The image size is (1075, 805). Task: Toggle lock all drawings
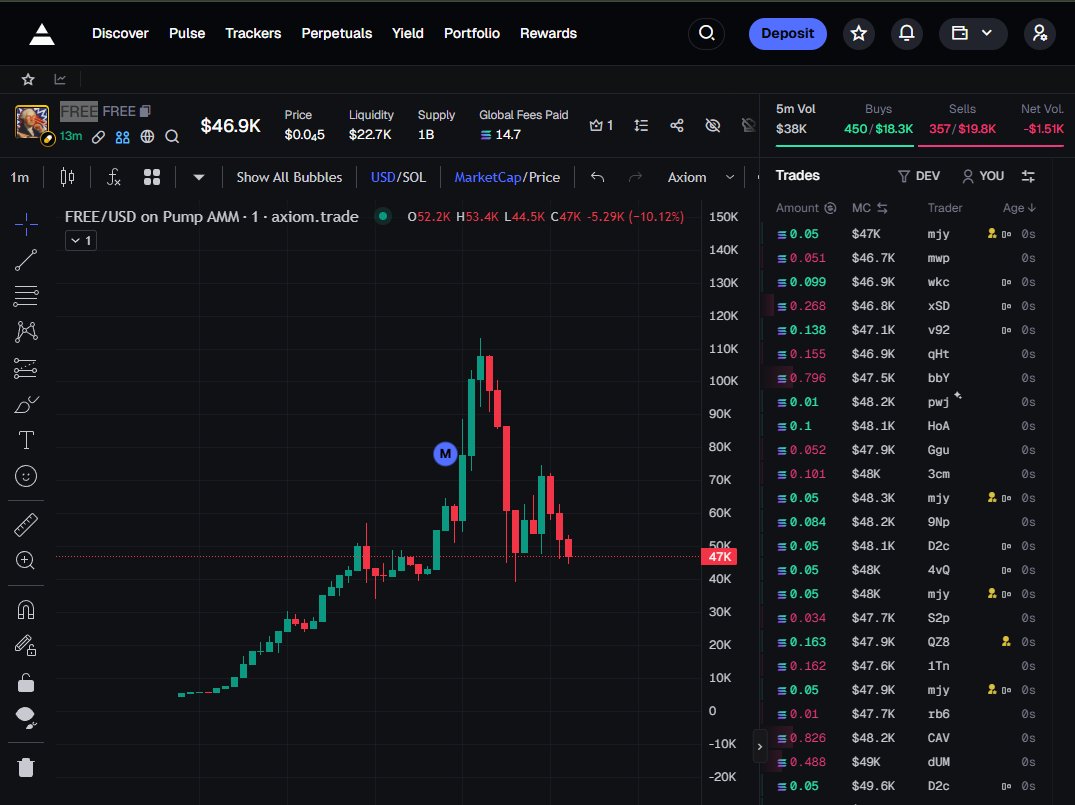coord(26,682)
